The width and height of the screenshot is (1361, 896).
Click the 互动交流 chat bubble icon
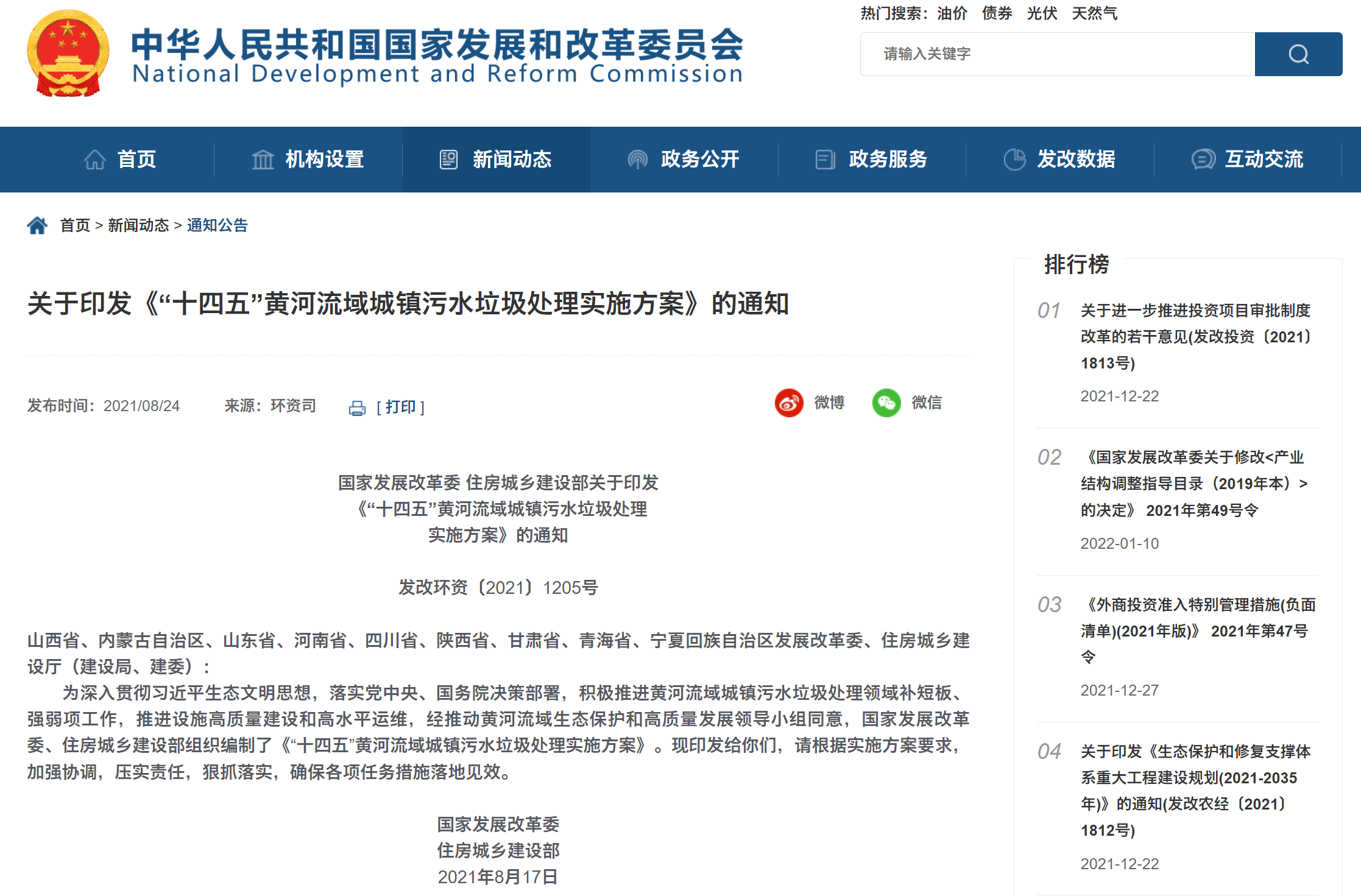pyautogui.click(x=1203, y=160)
